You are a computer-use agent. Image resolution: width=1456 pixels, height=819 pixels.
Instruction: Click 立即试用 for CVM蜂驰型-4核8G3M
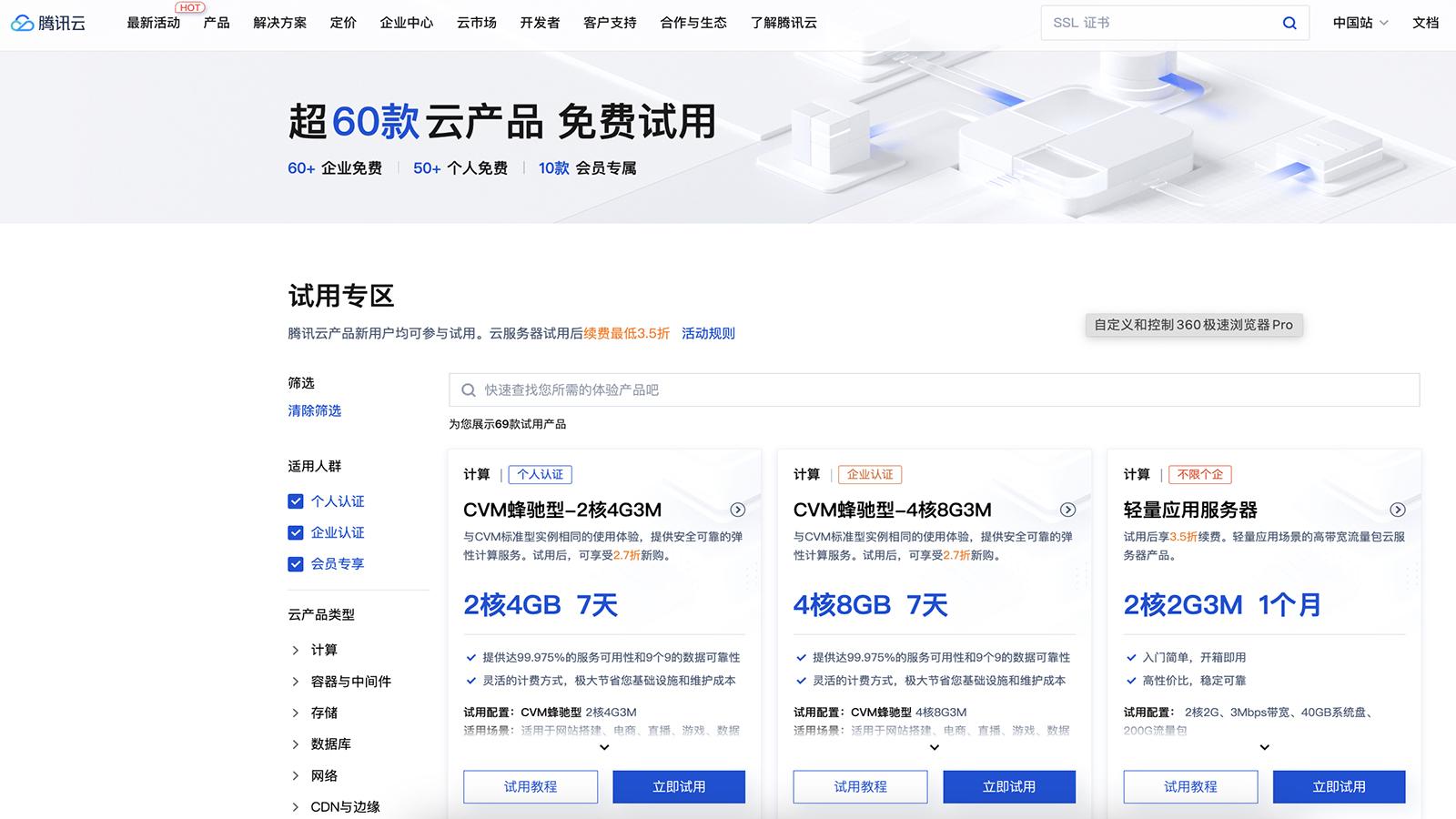point(1009,787)
